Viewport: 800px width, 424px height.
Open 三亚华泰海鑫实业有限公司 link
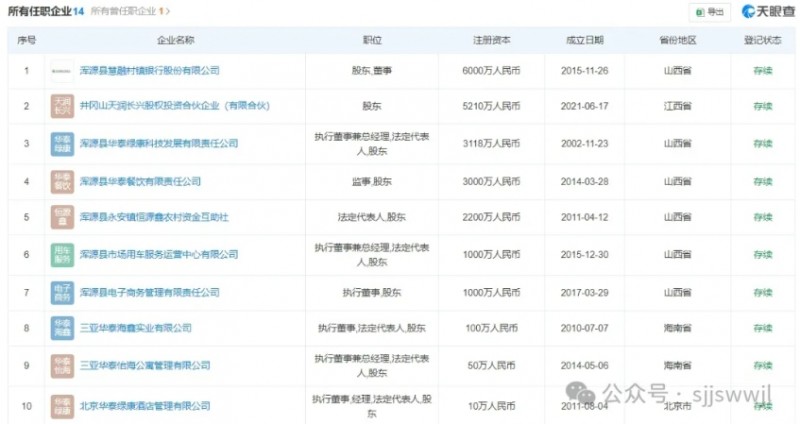click(136, 328)
